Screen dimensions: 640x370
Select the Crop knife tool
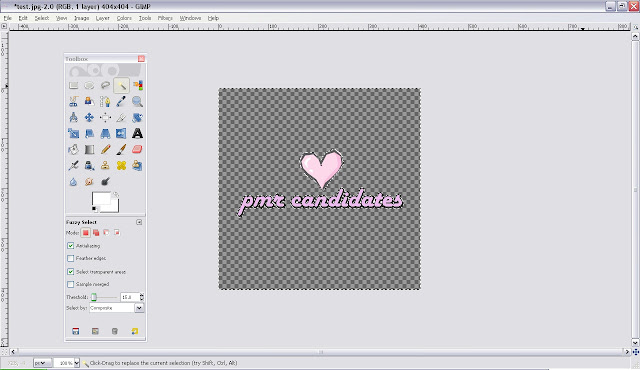tap(121, 117)
